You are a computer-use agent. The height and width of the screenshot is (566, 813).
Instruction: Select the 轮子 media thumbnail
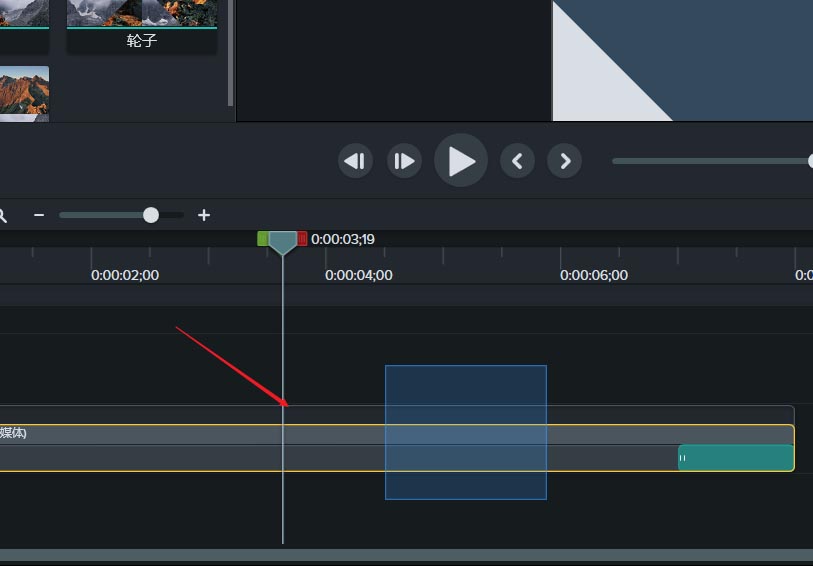pyautogui.click(x=142, y=24)
